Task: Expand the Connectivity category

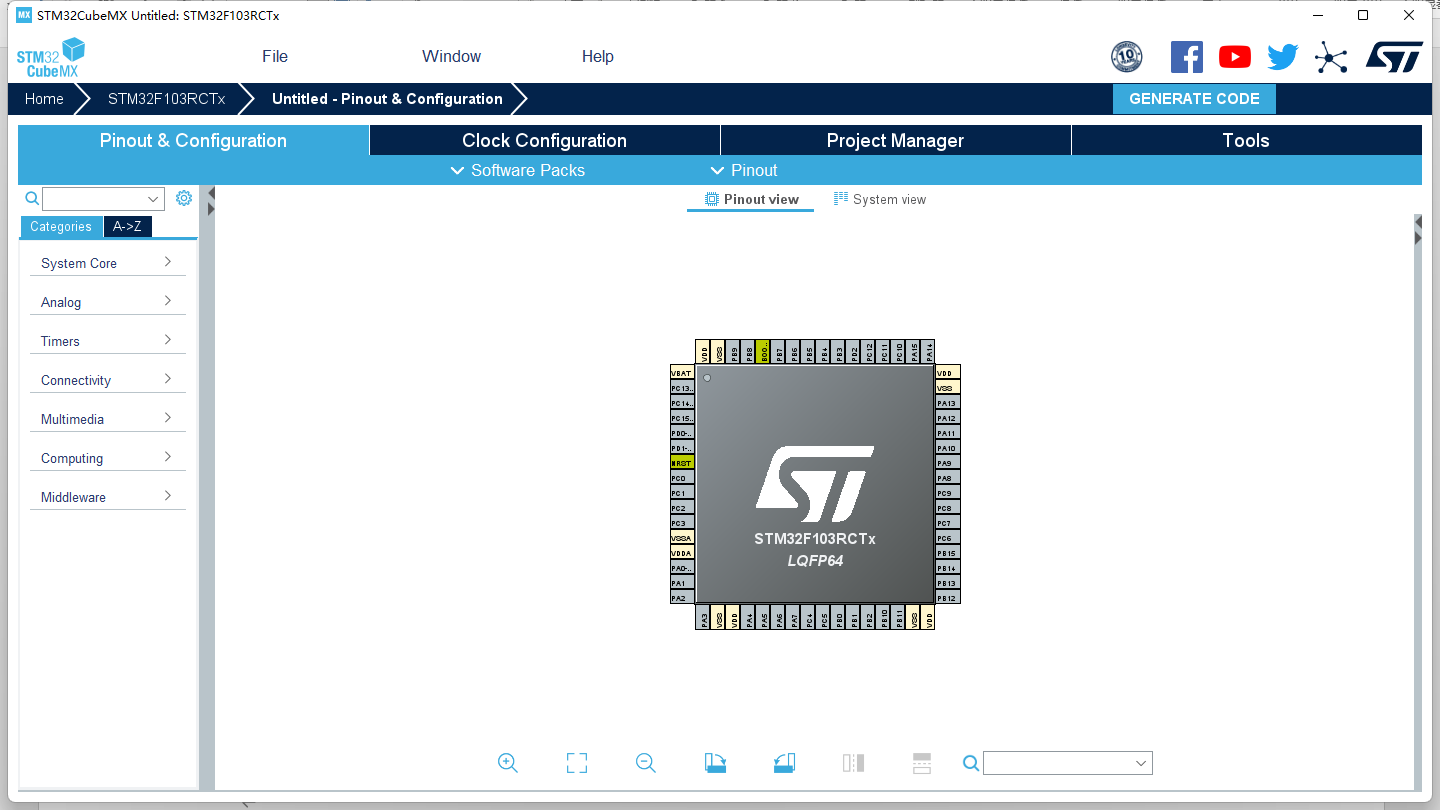Action: [108, 380]
